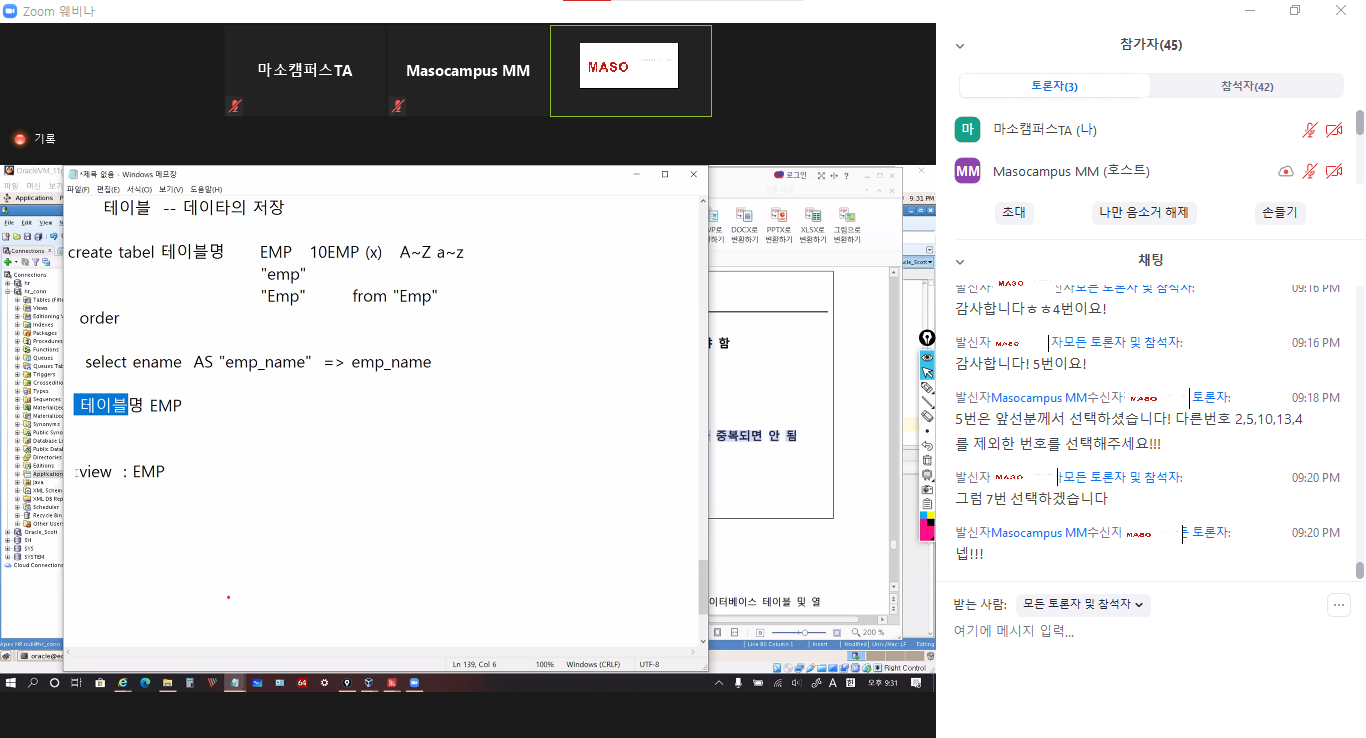Click the muted microphone icon for Masocampus MM host
The width and height of the screenshot is (1366, 738).
click(1309, 172)
